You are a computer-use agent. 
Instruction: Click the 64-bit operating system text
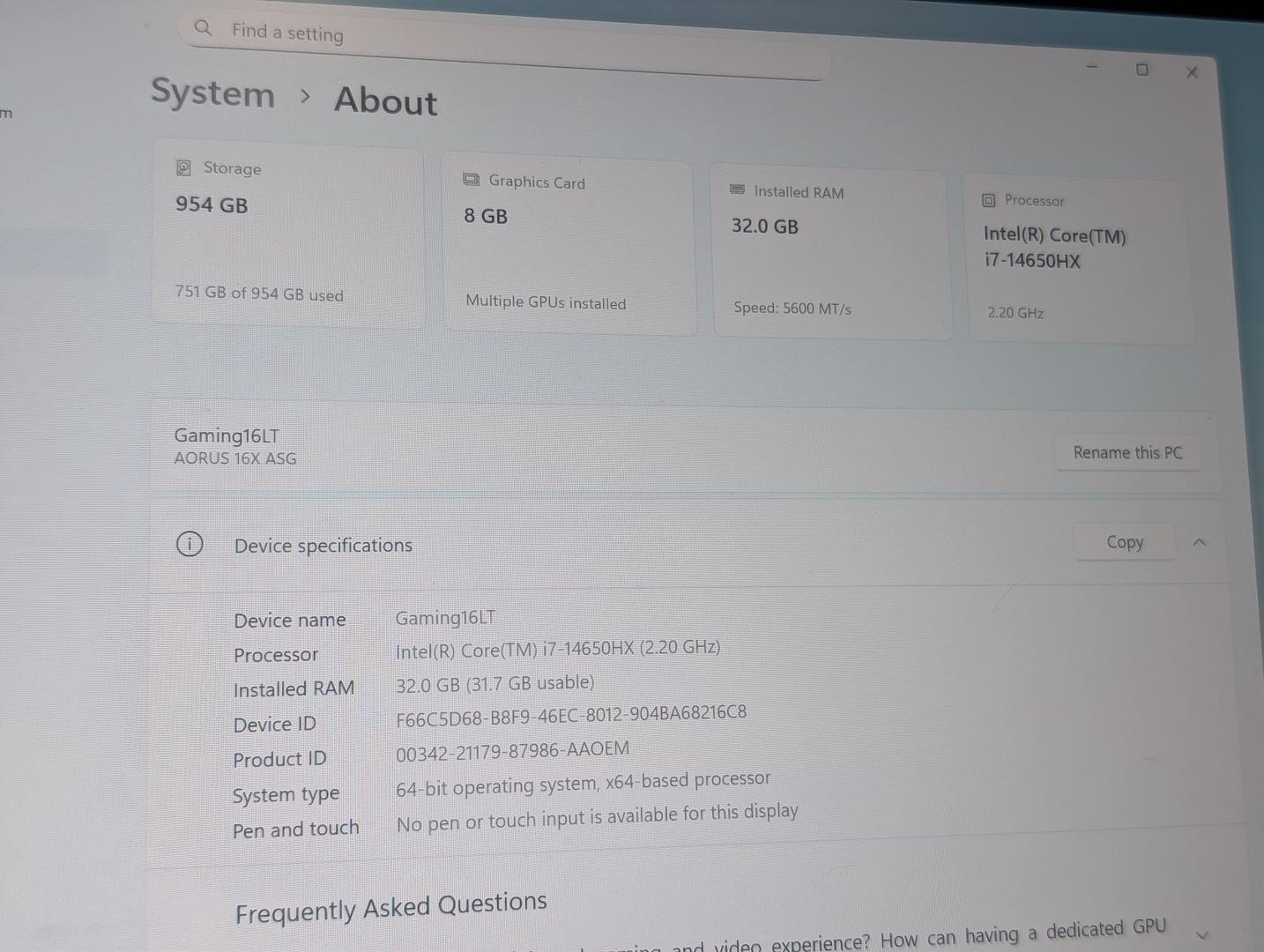click(584, 784)
